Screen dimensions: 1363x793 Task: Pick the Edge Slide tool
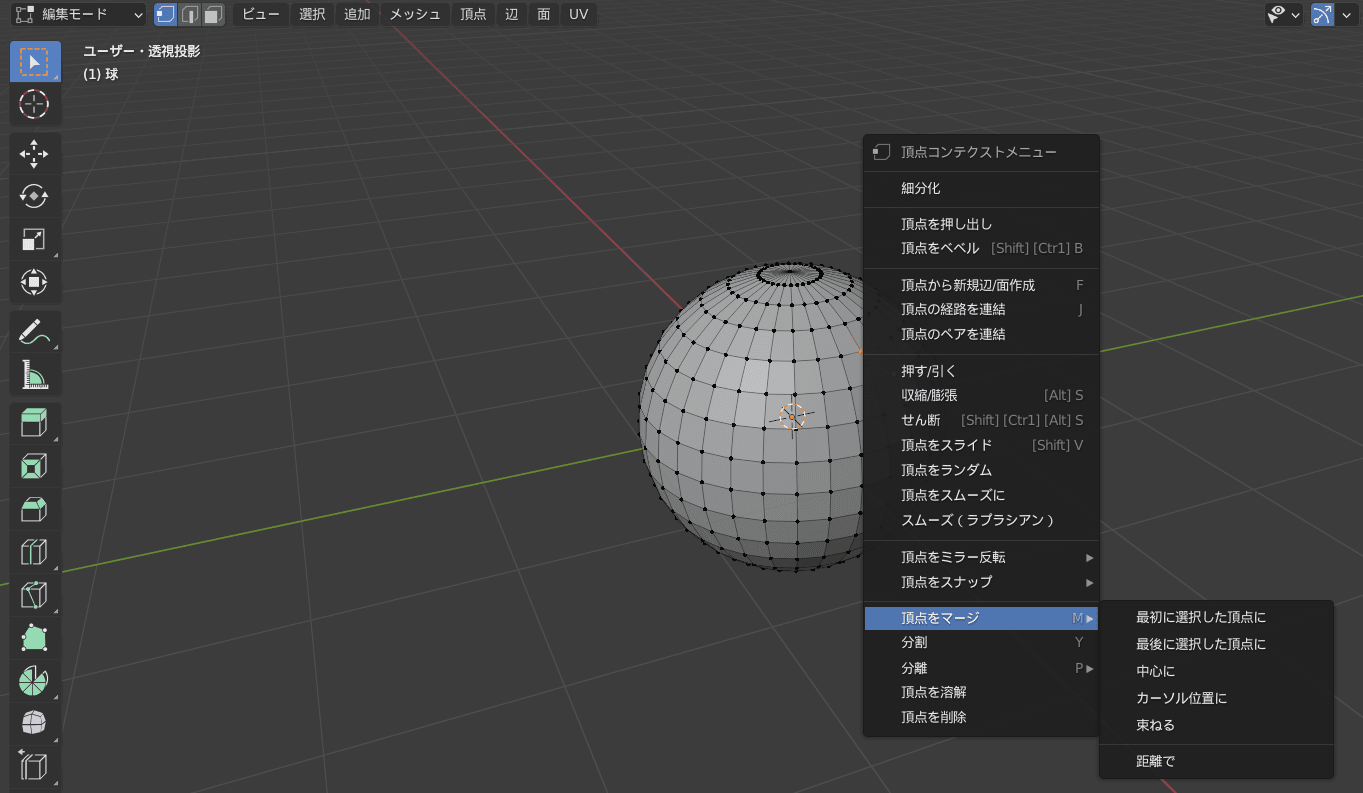point(35,768)
